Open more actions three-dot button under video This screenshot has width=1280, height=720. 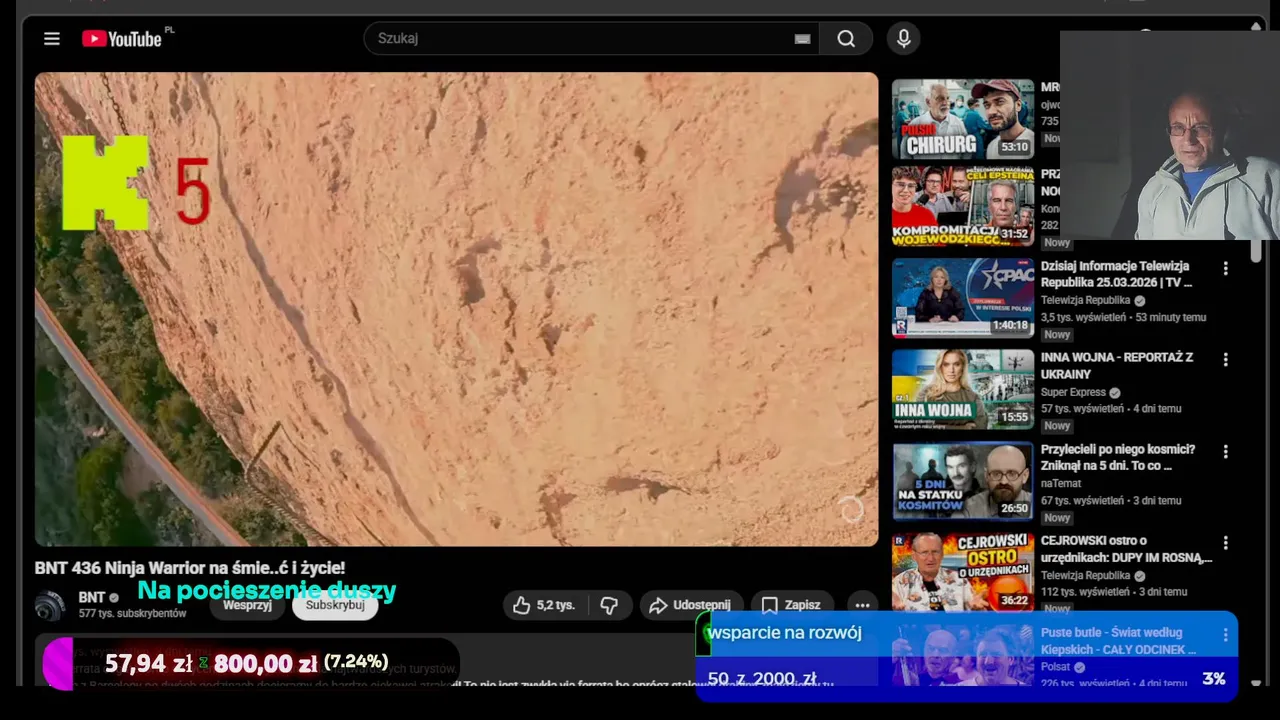coord(862,605)
